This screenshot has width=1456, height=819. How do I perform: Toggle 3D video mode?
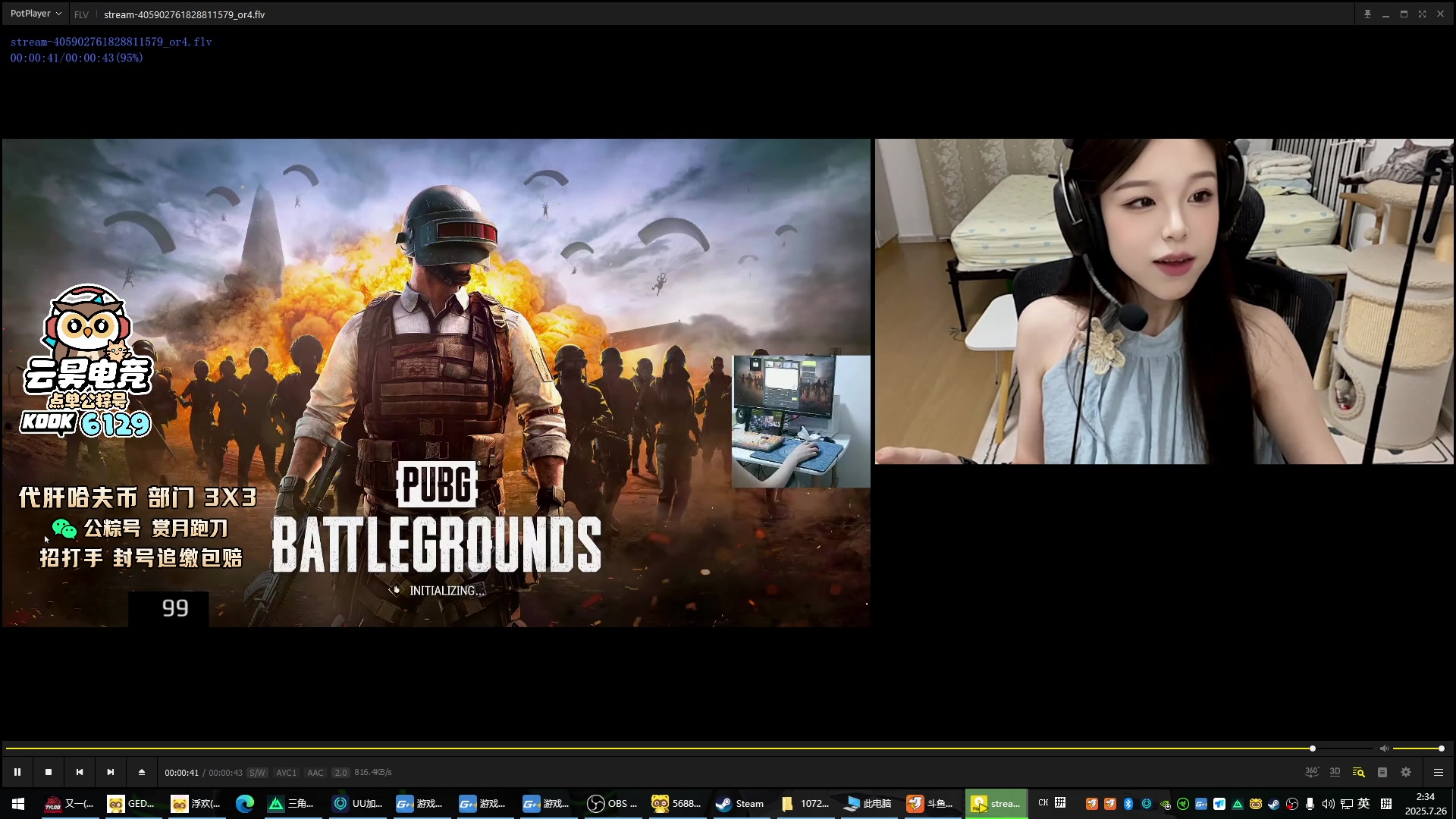(x=1335, y=772)
